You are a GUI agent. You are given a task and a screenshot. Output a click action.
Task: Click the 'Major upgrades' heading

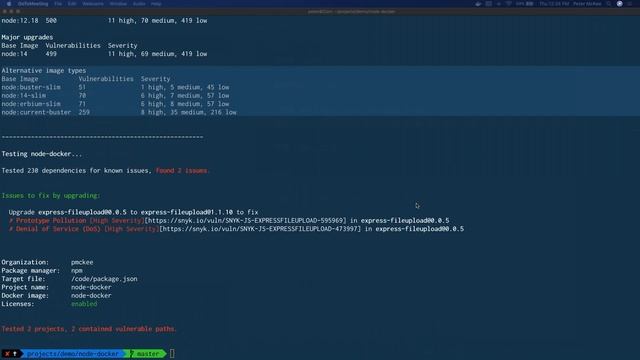point(27,37)
